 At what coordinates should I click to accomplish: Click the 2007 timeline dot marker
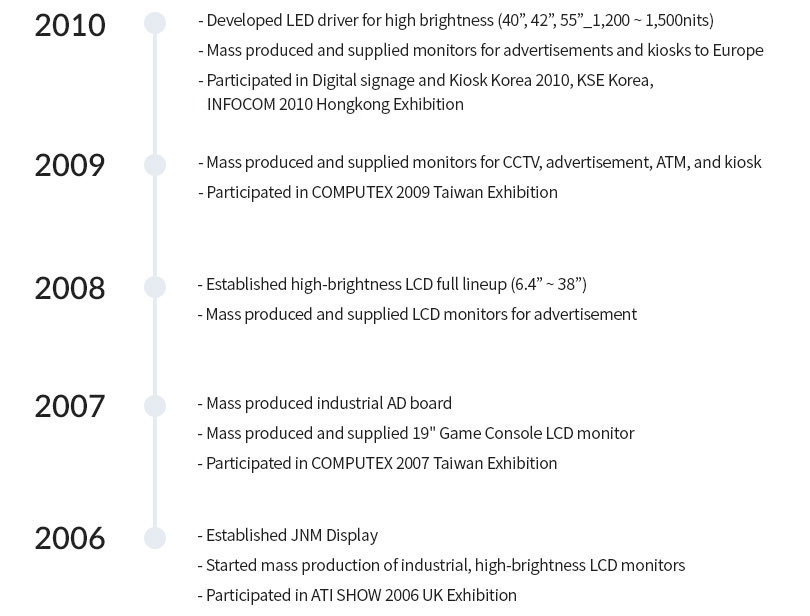(155, 406)
